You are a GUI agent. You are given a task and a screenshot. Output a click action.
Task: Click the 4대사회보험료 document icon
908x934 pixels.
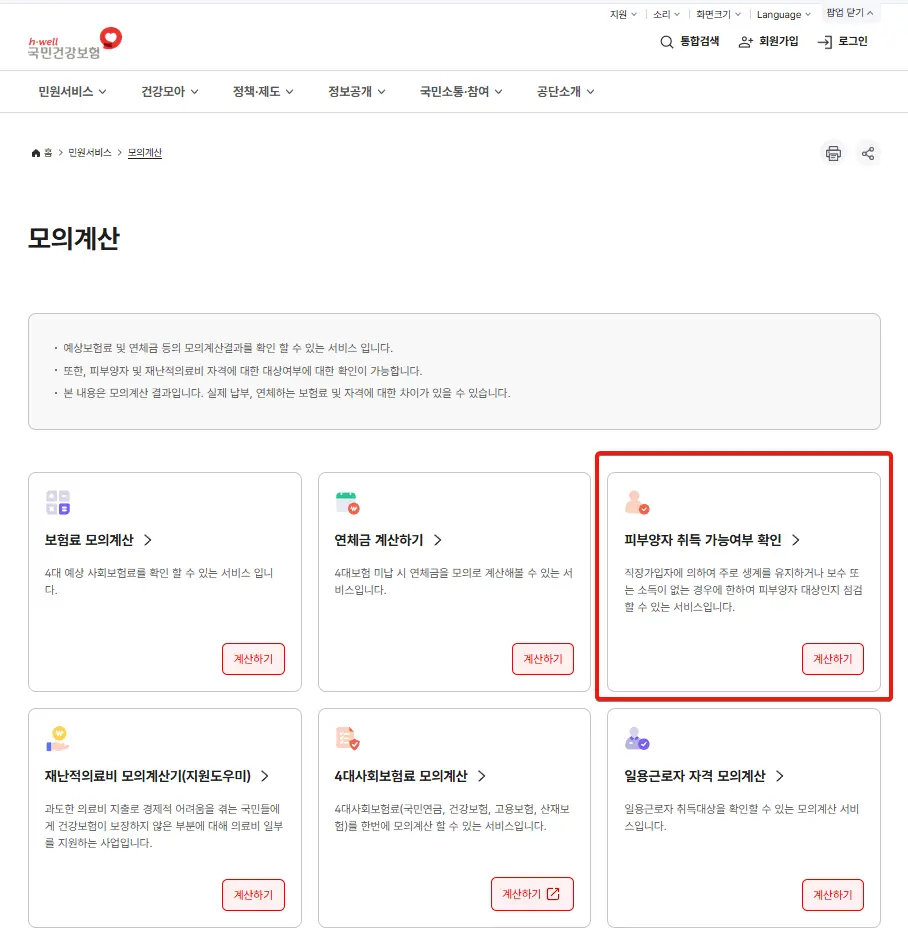(x=347, y=738)
